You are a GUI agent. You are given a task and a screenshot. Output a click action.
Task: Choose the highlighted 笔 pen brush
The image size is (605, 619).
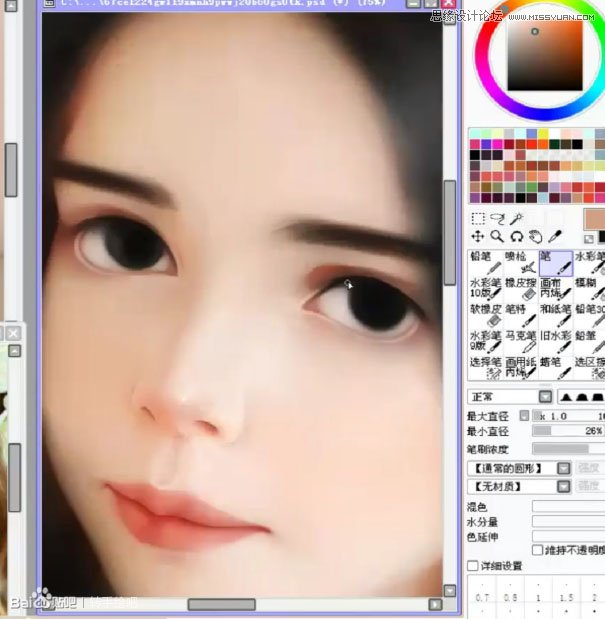(x=556, y=263)
